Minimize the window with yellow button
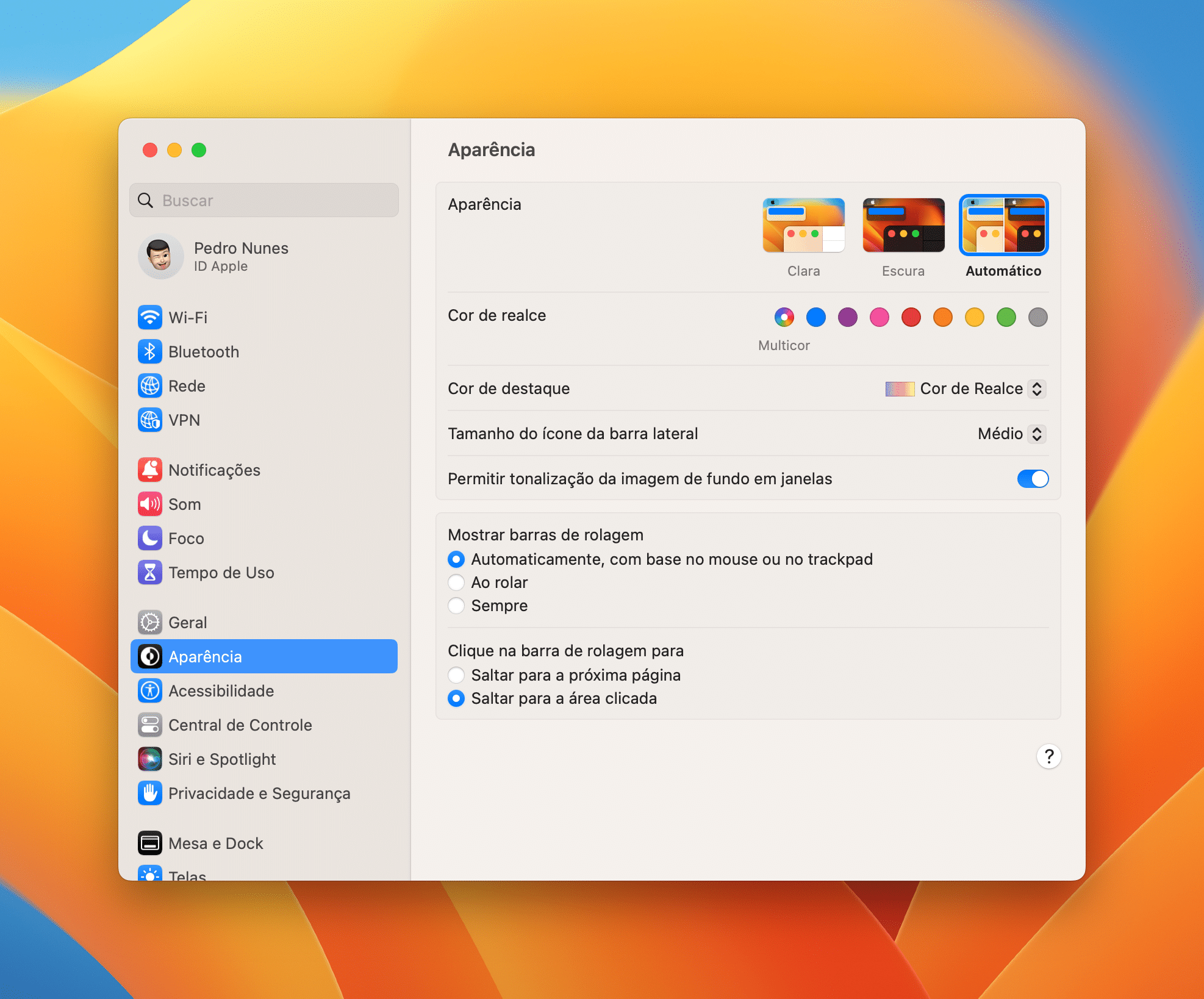This screenshot has height=999, width=1204. [174, 150]
